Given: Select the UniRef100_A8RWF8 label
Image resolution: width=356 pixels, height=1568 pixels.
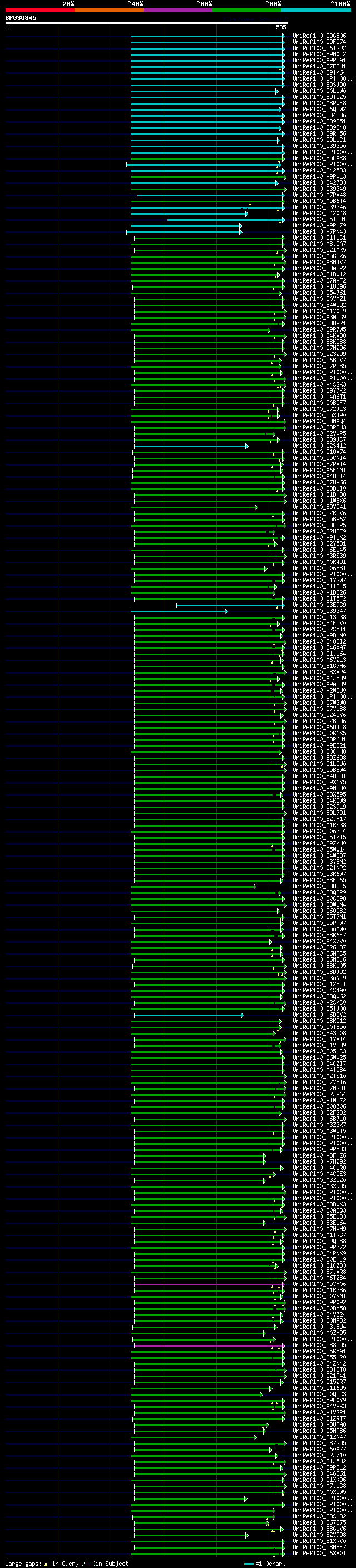Looking at the screenshot, I should coord(319,103).
